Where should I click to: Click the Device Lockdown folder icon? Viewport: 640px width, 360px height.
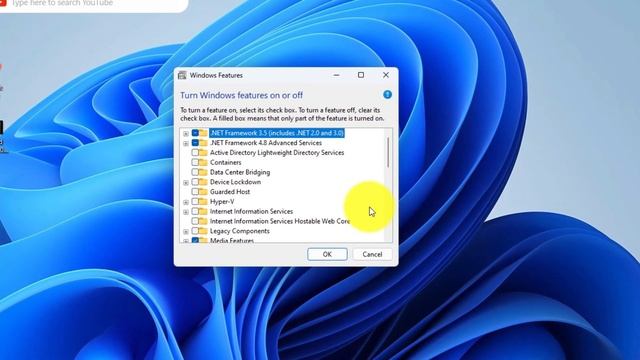[x=203, y=182]
